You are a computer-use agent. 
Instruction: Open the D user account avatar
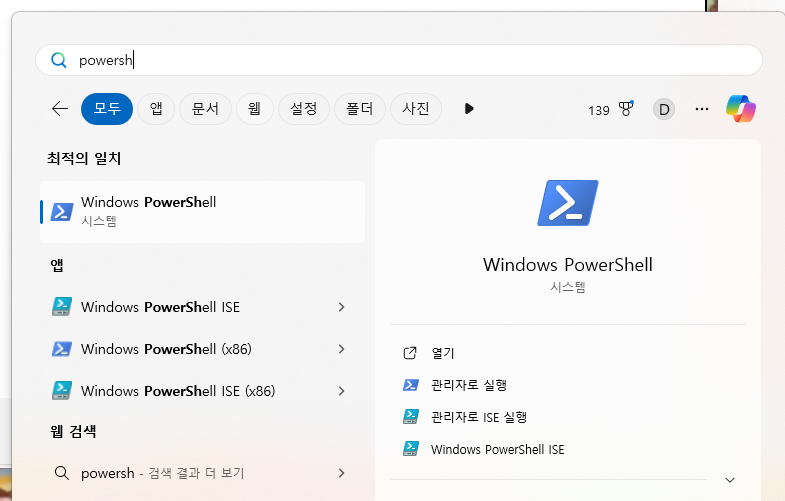click(x=664, y=109)
